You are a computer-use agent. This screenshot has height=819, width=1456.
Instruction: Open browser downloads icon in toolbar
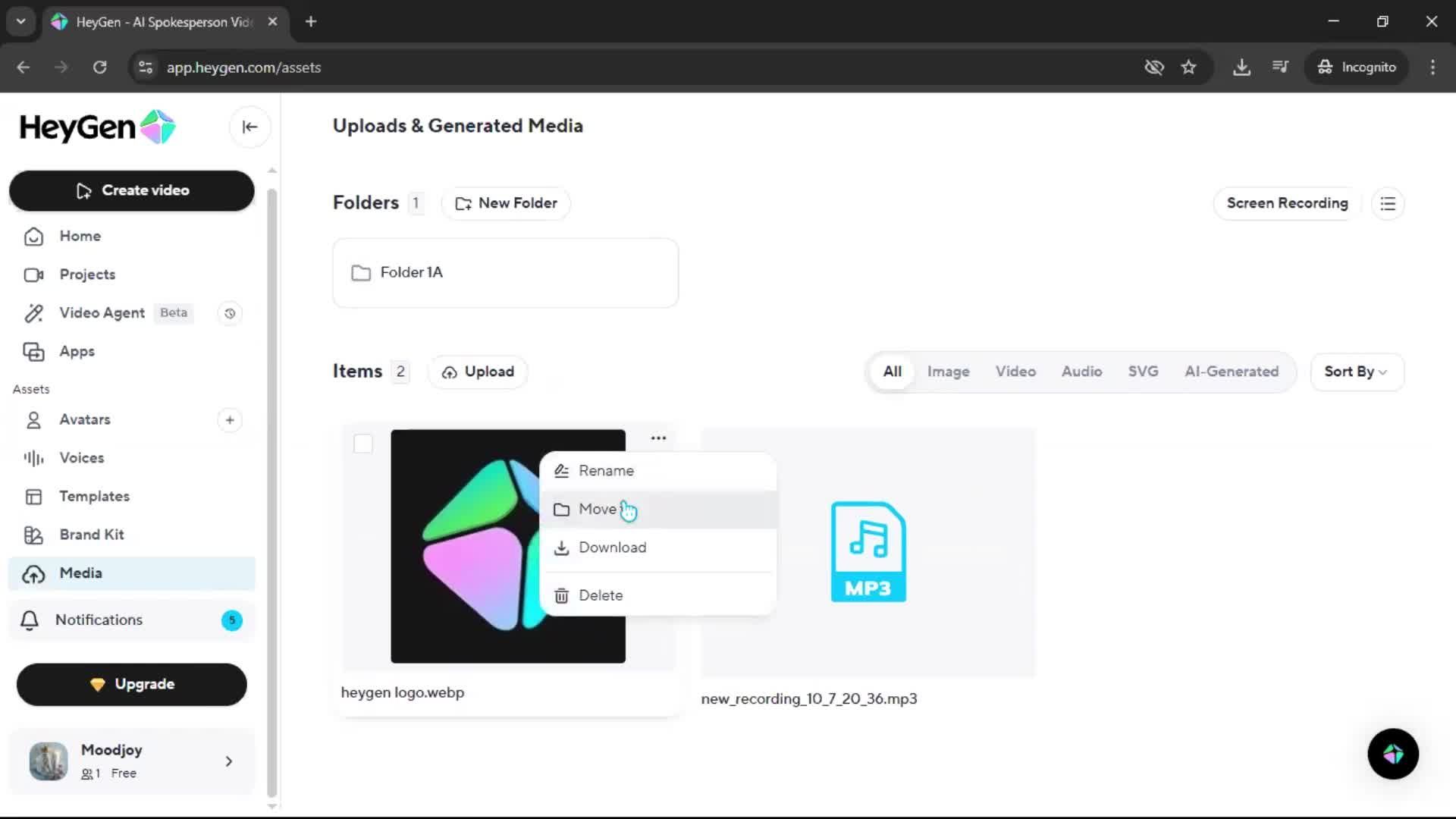tap(1241, 67)
